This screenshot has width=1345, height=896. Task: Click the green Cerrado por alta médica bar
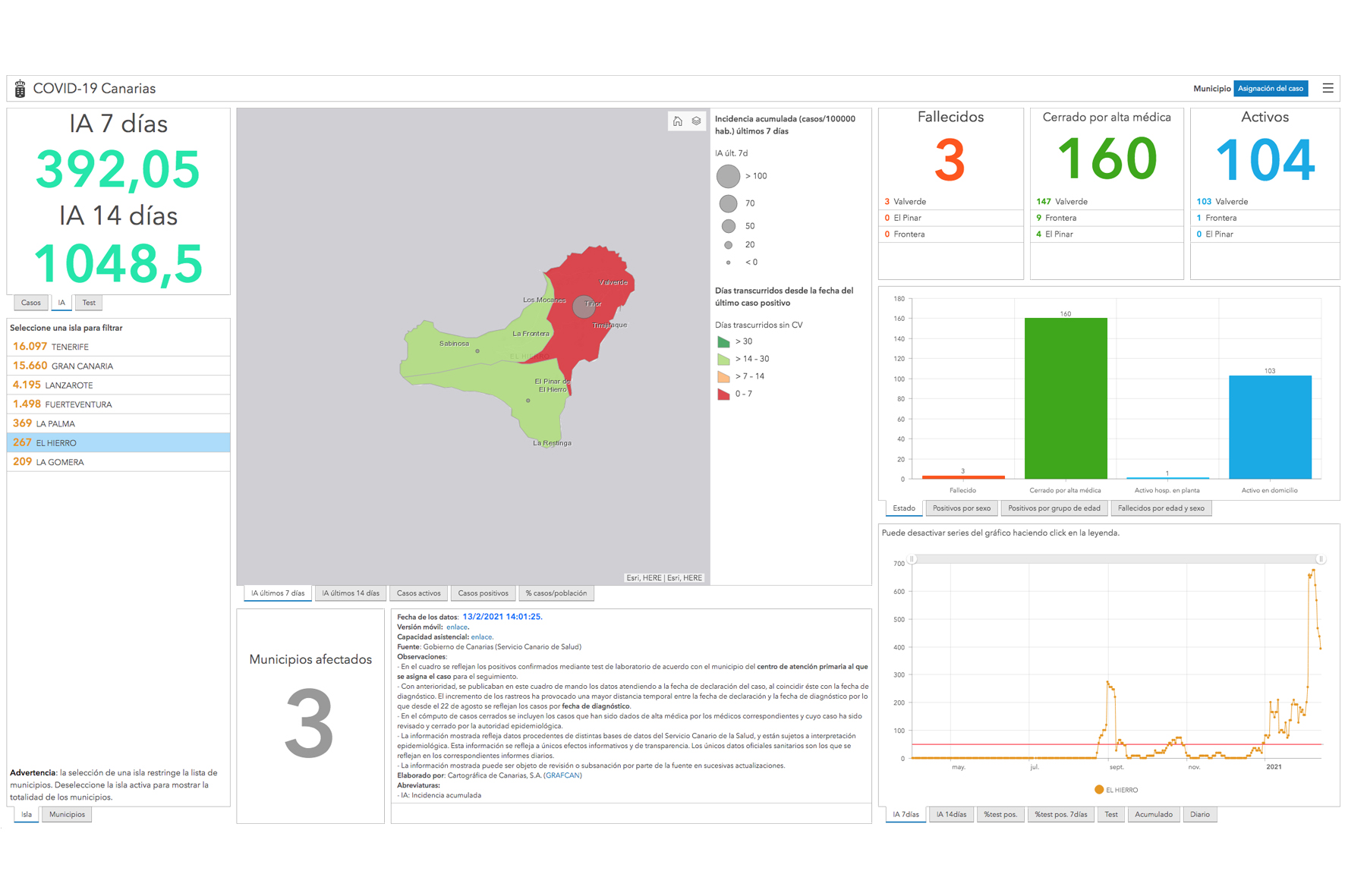pyautogui.click(x=1065, y=398)
